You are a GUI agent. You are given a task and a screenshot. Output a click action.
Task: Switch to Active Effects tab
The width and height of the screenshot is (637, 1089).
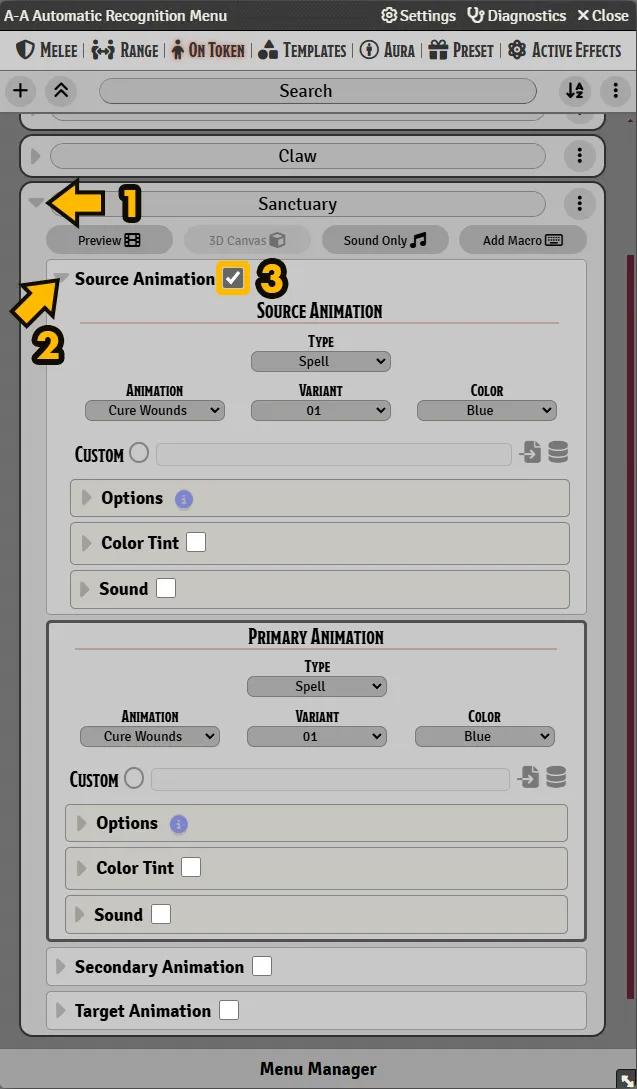565,50
